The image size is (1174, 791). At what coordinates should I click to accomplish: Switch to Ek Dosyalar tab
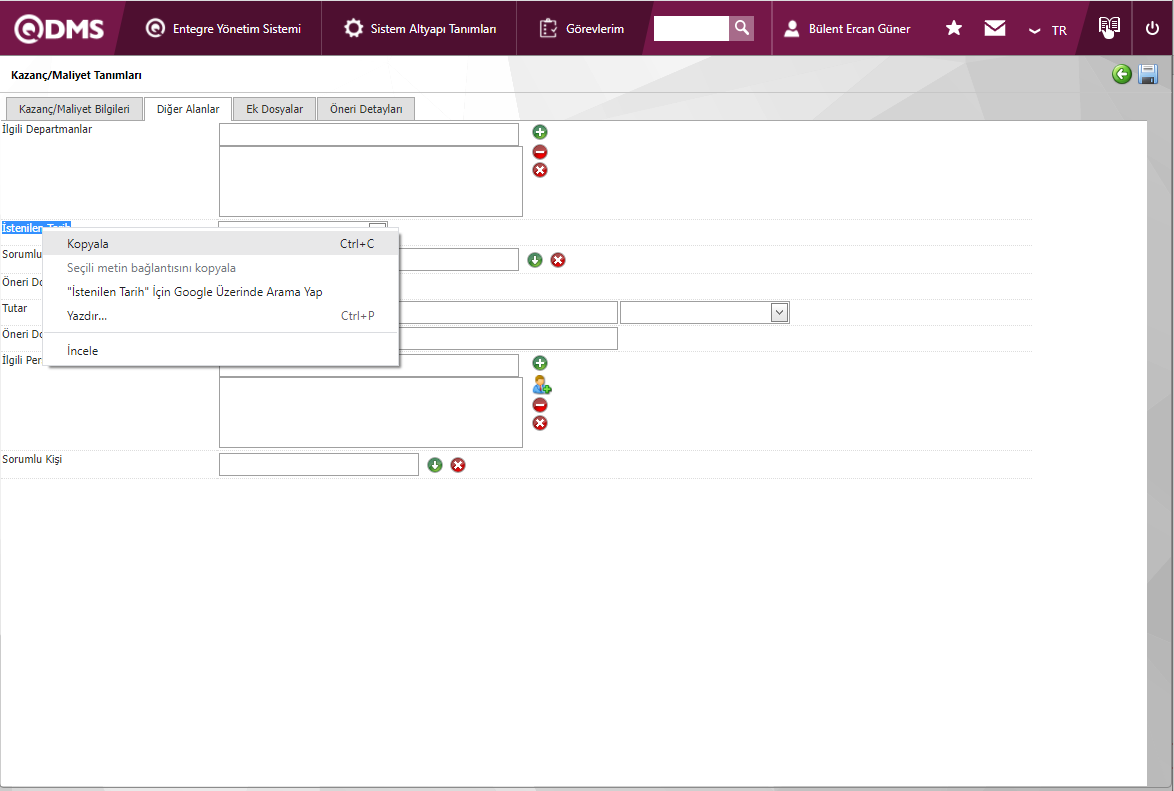tap(274, 109)
